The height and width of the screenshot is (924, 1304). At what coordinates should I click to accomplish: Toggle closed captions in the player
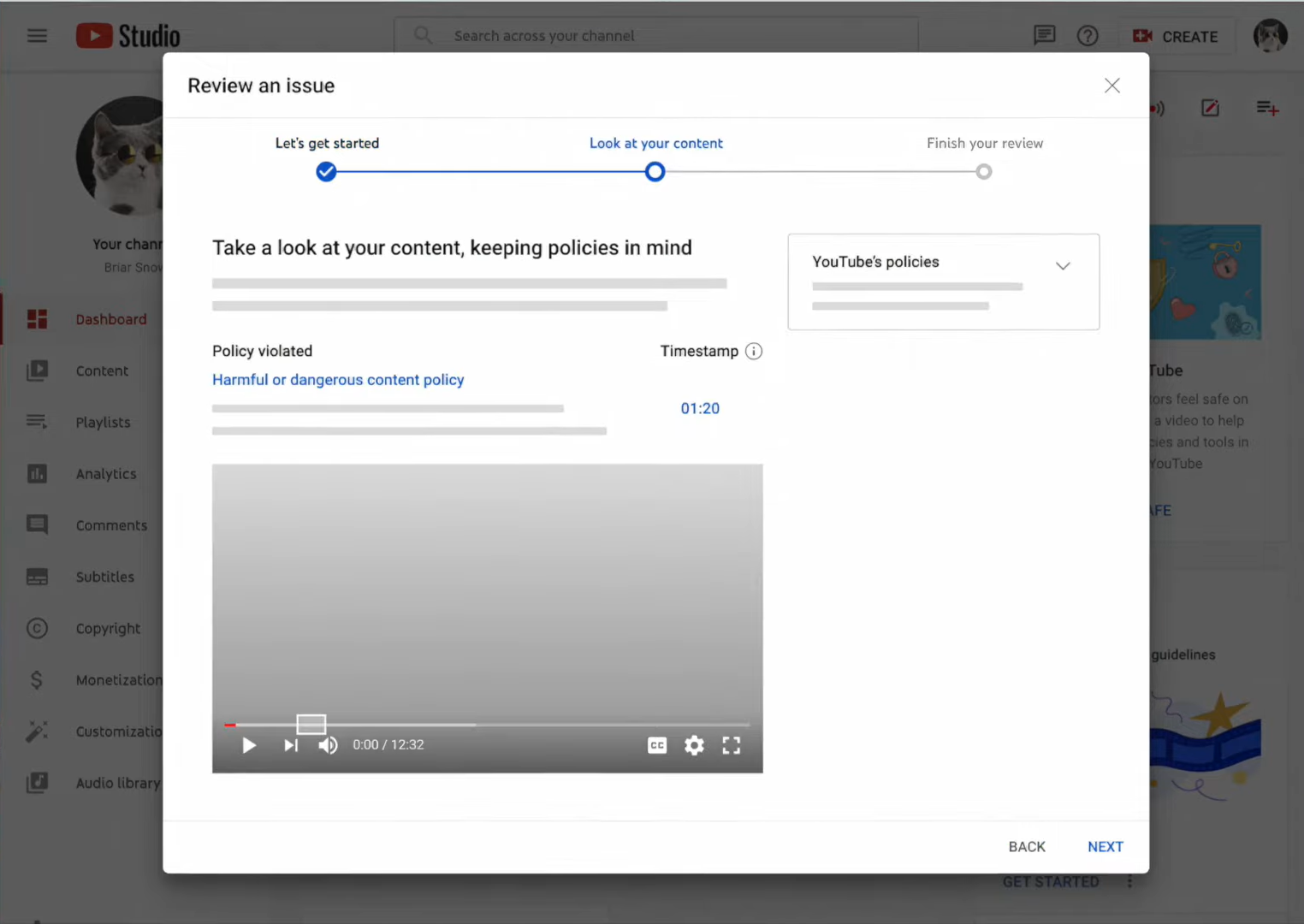(657, 745)
